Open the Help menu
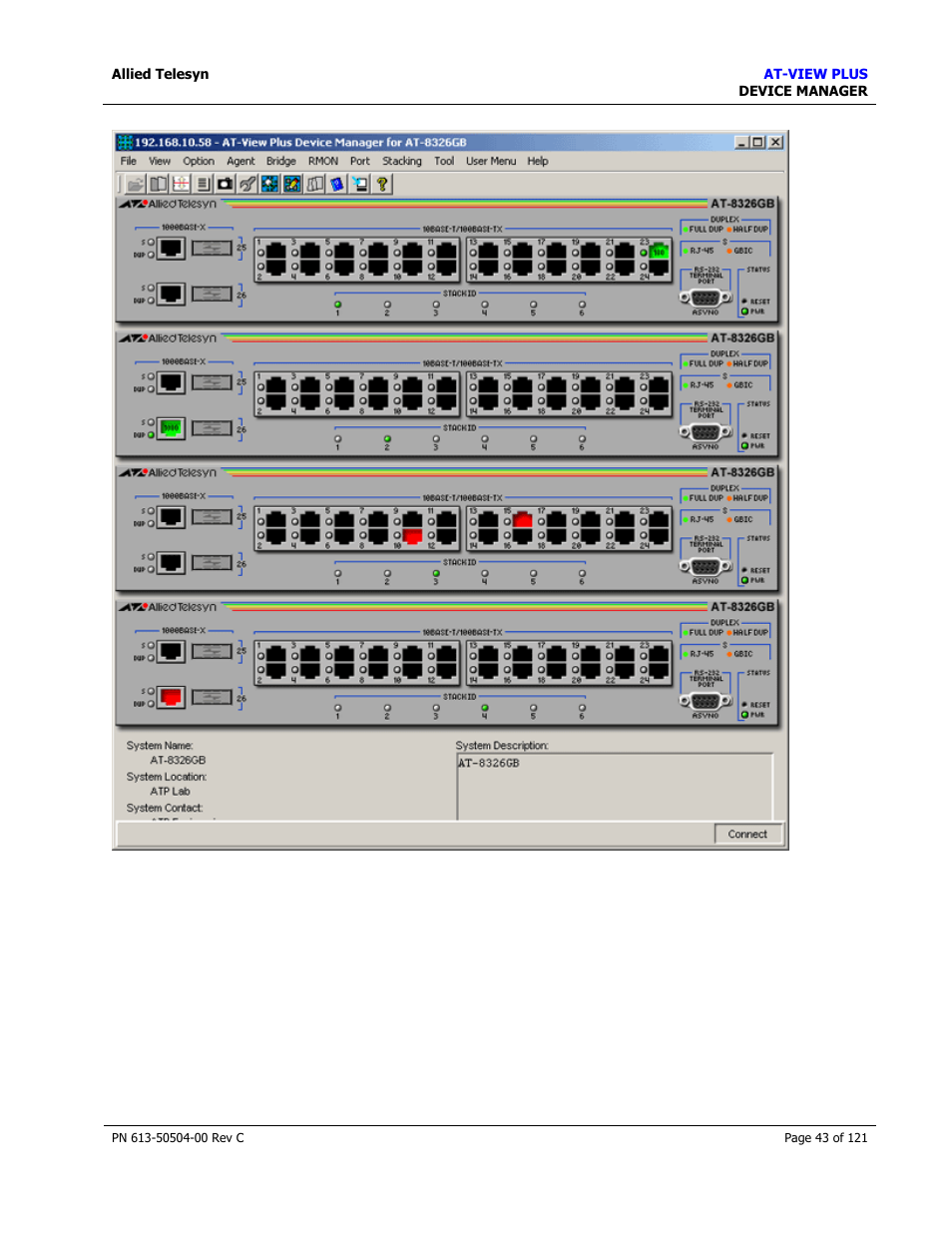 [x=538, y=161]
